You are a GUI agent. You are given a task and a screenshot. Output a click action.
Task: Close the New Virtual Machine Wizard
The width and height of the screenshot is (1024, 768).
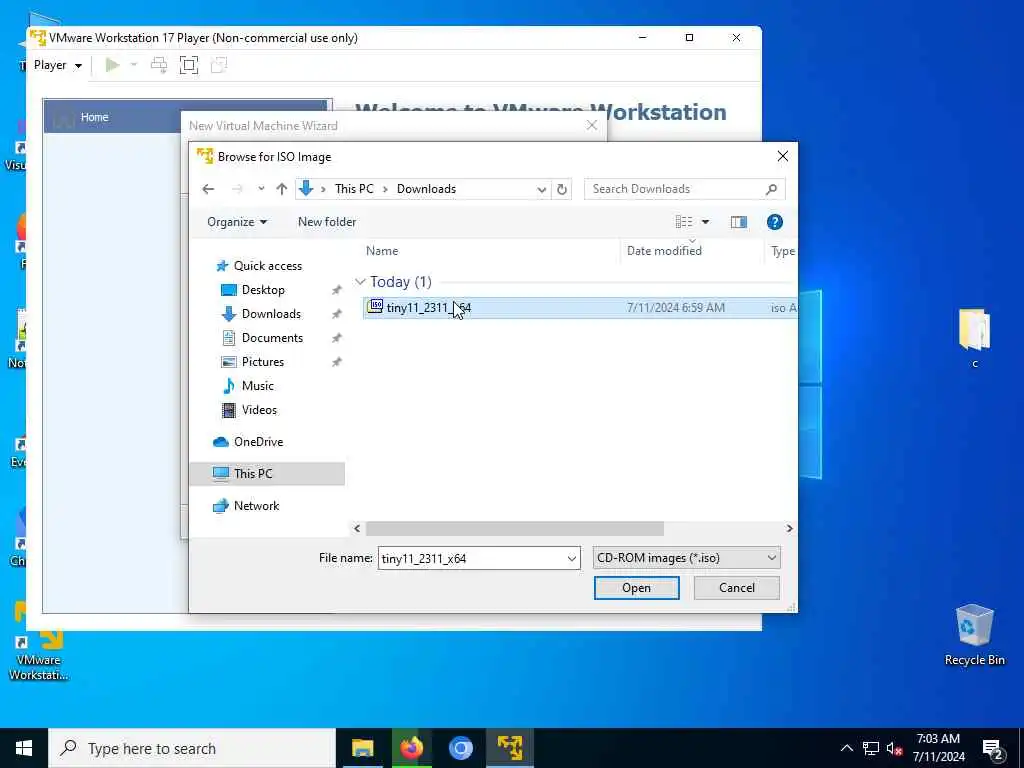592,125
